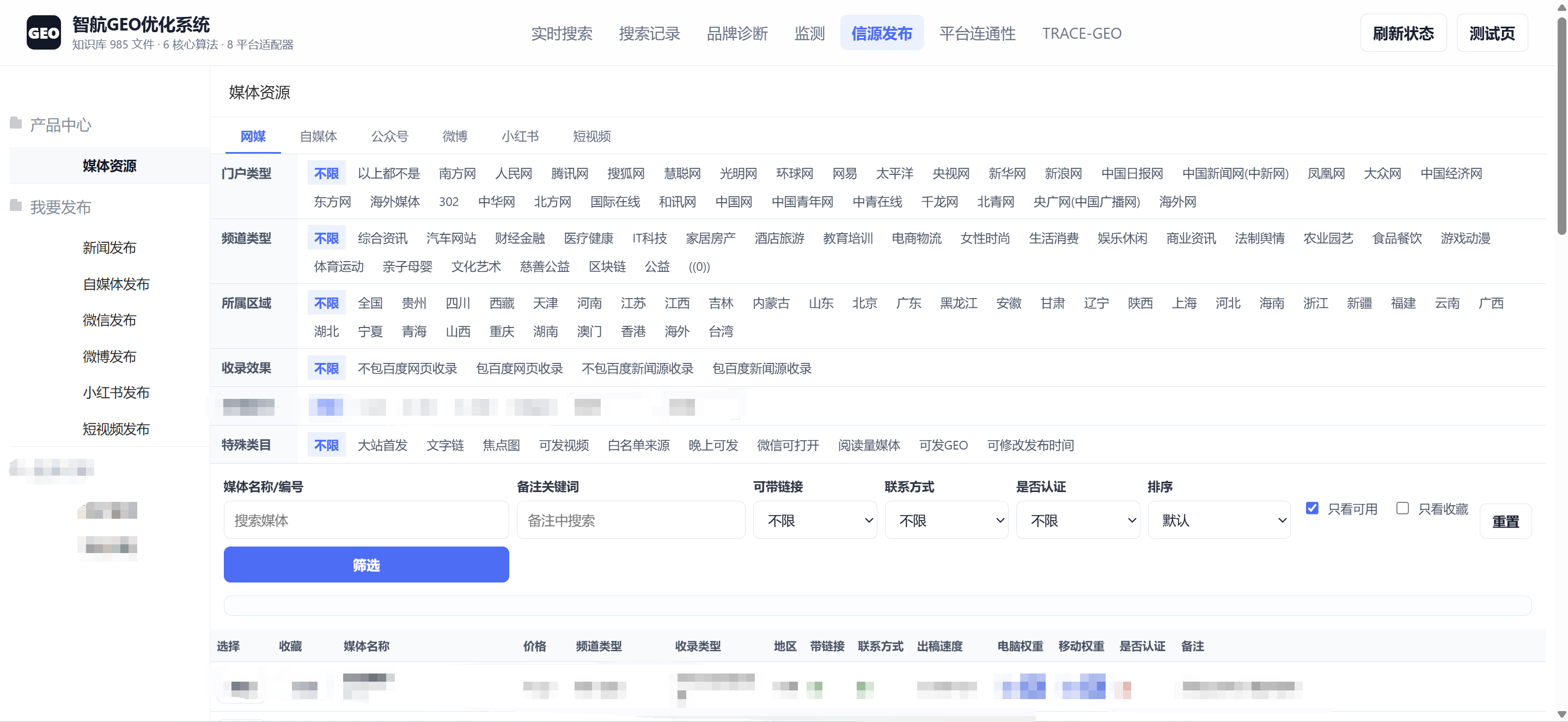Enable the 只看可用 checkbox

point(1311,508)
